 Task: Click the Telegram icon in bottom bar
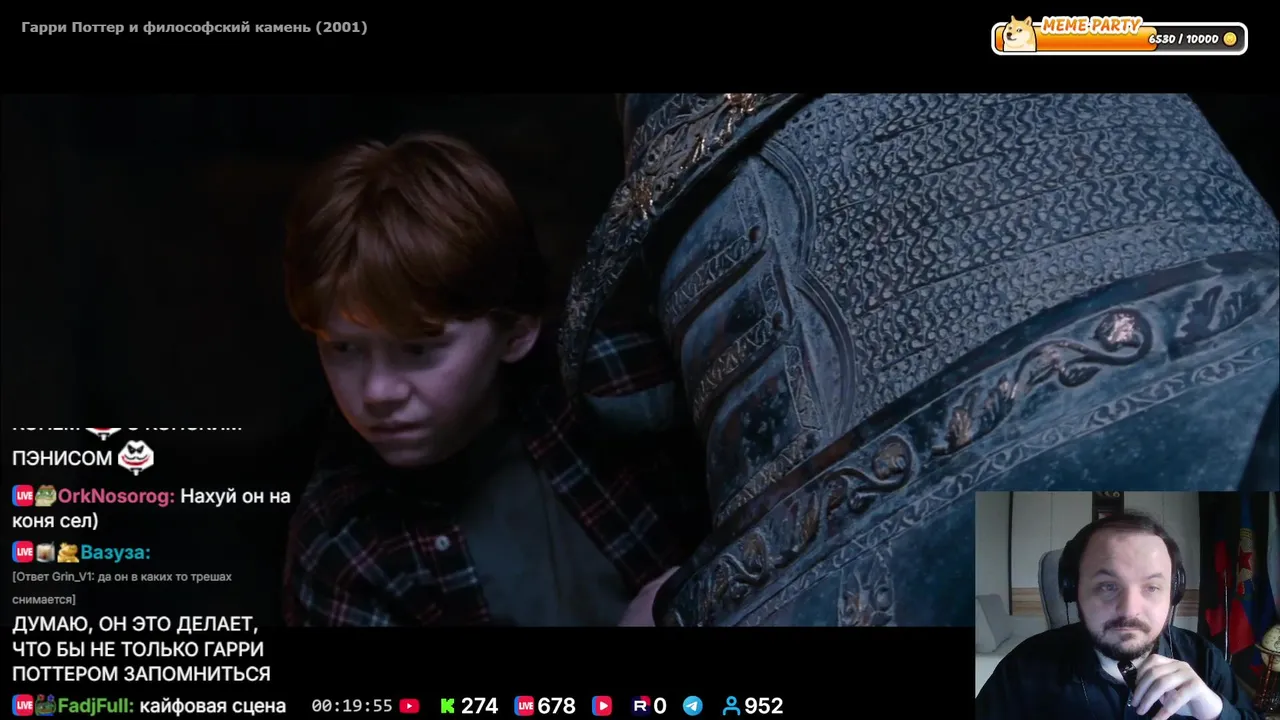coord(692,706)
